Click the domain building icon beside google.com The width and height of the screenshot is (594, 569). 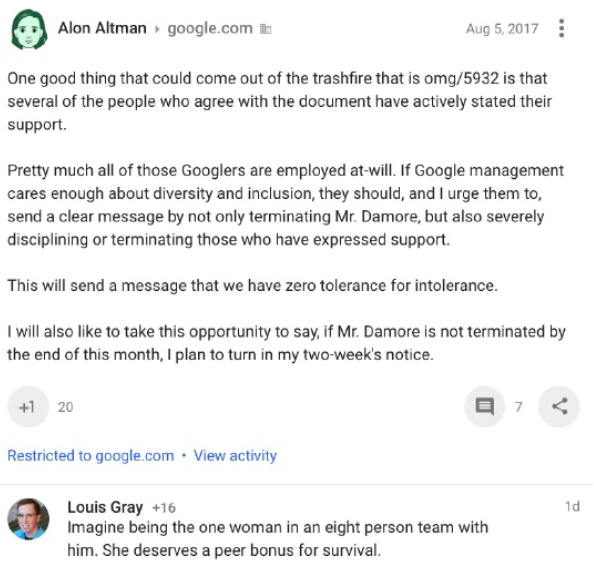pyautogui.click(x=266, y=29)
